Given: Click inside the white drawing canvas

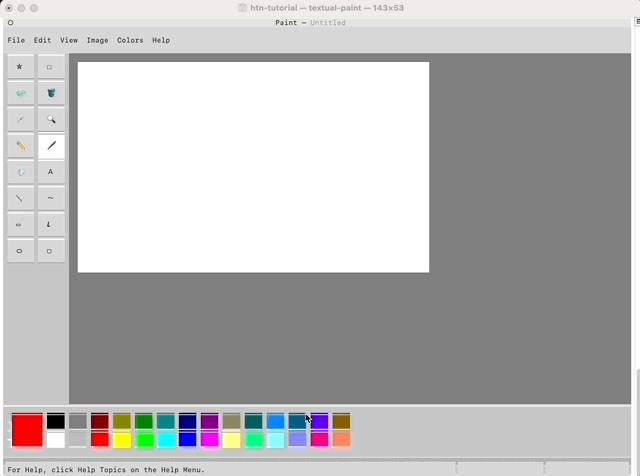Looking at the screenshot, I should (253, 167).
